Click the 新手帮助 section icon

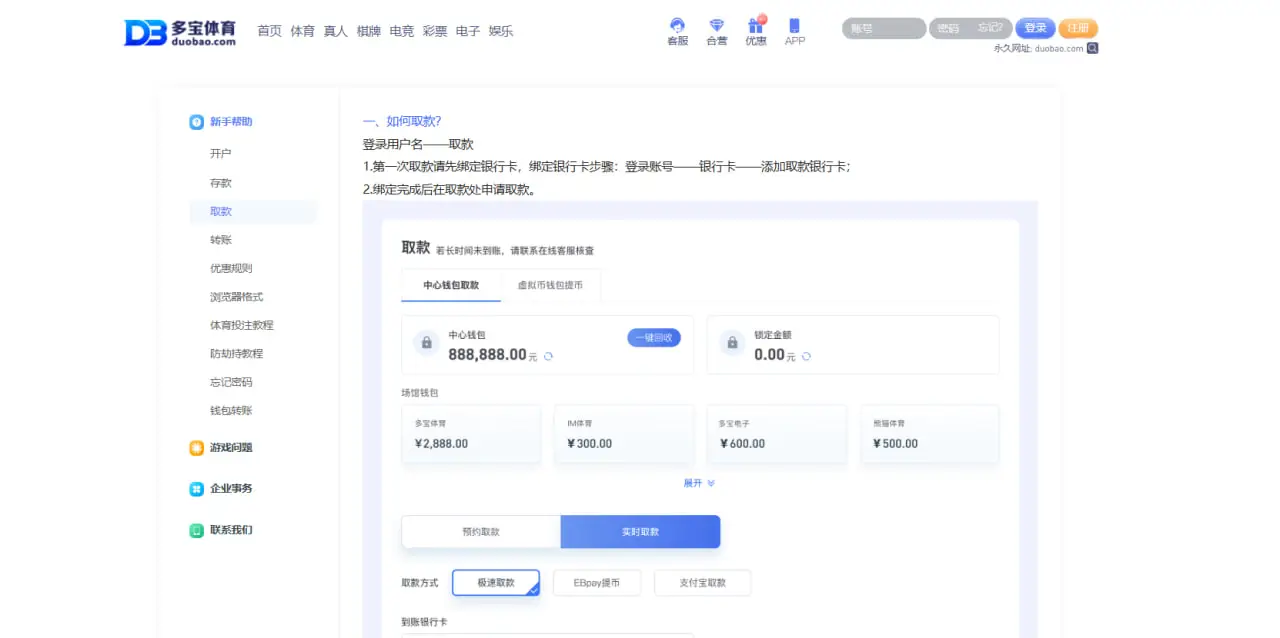pyautogui.click(x=196, y=122)
